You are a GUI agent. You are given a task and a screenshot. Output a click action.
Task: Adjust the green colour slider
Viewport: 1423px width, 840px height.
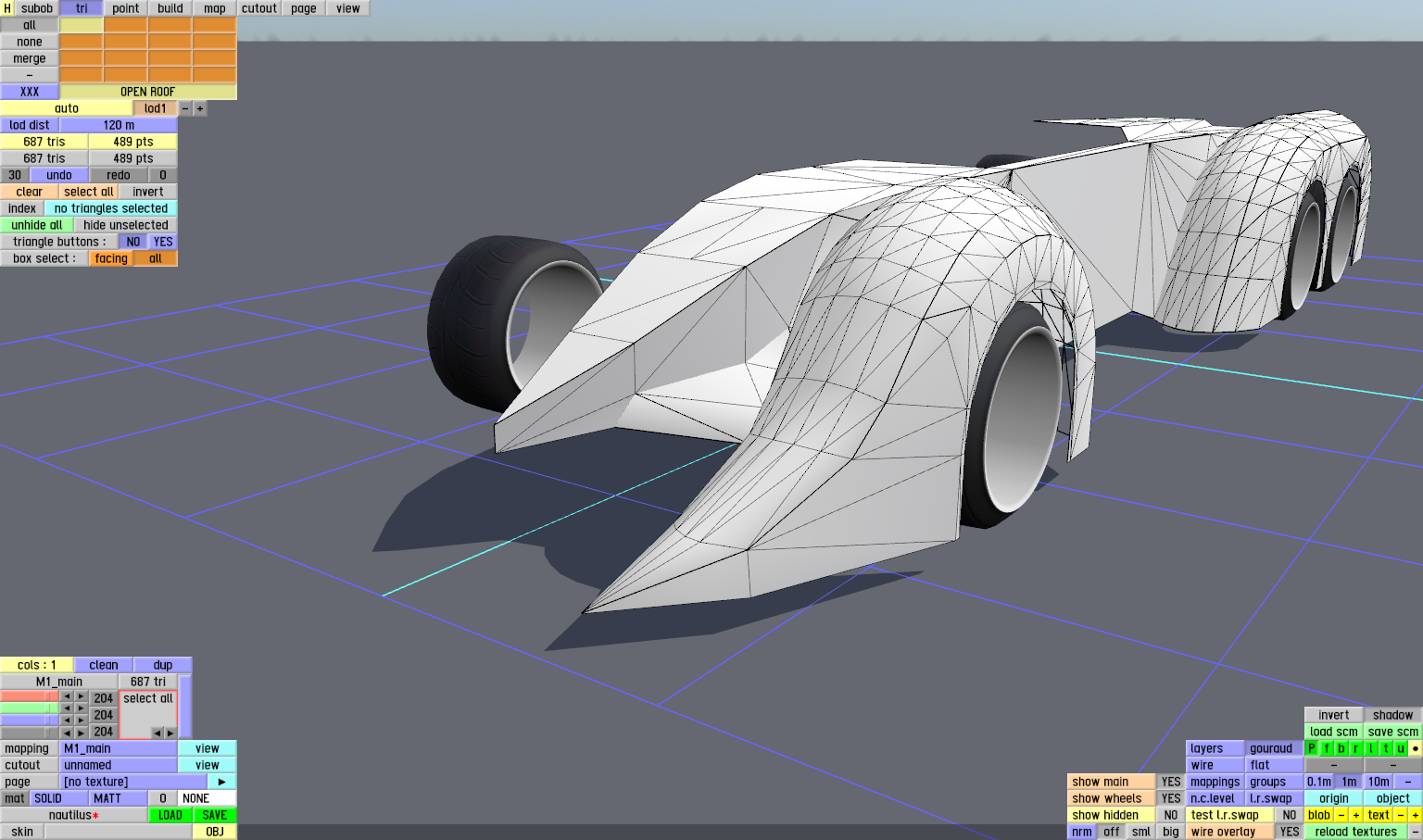coord(30,708)
